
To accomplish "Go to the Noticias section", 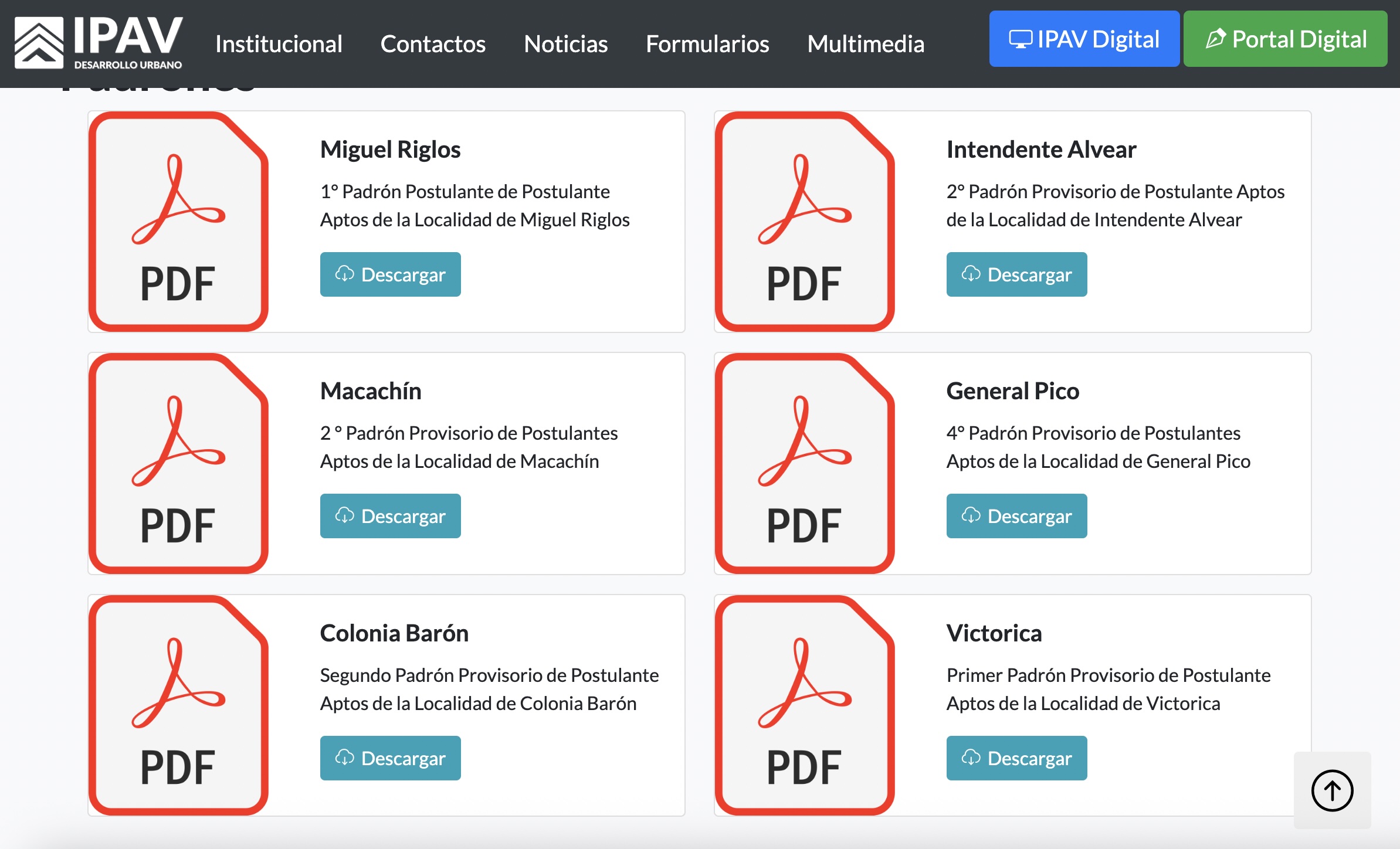I will [565, 44].
